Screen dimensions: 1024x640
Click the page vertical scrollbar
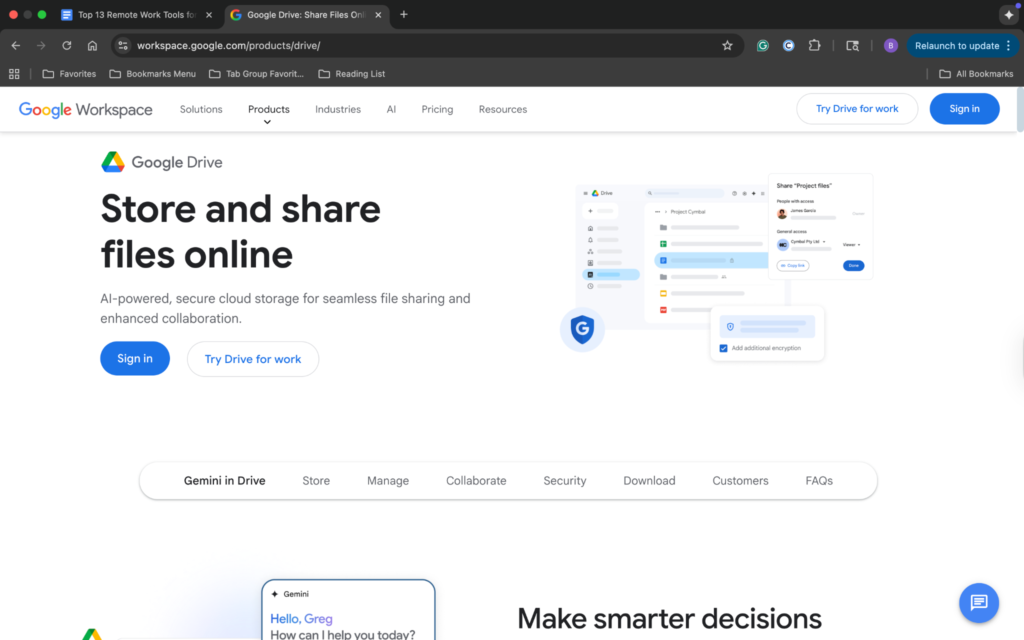pyautogui.click(x=1020, y=109)
